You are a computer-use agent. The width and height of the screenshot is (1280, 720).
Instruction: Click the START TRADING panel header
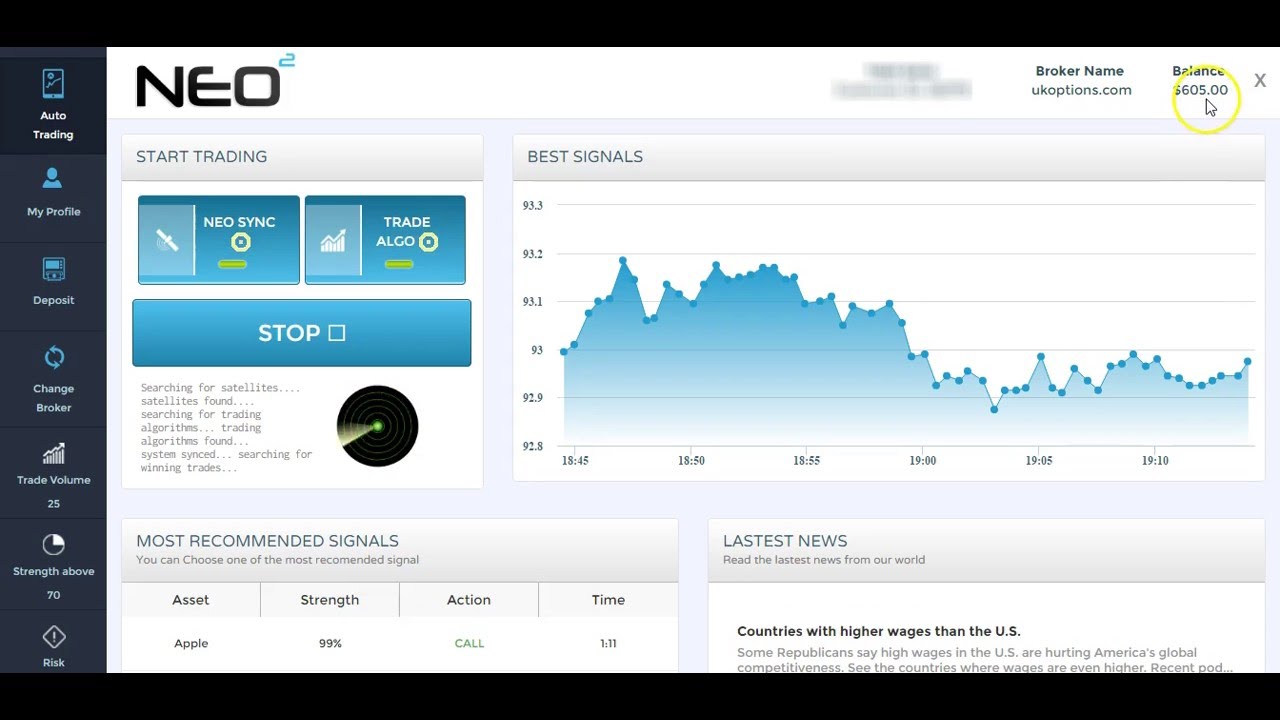302,157
